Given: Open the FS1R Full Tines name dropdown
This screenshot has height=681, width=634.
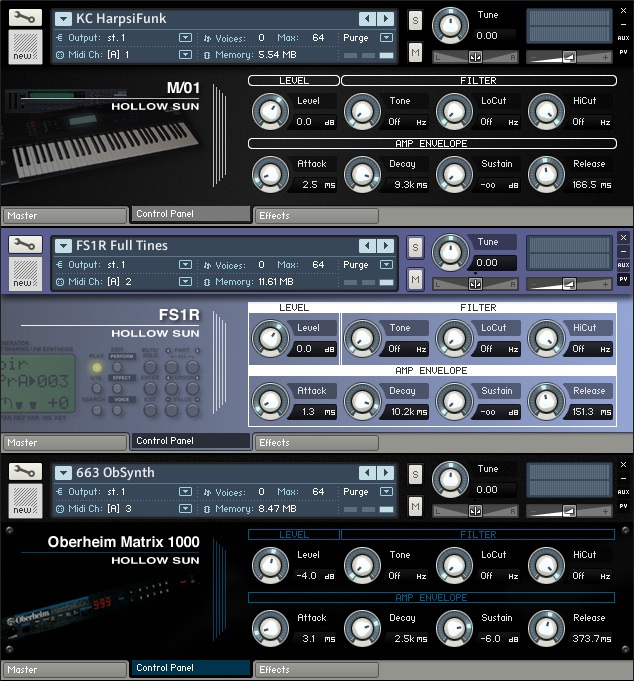Looking at the screenshot, I should (x=63, y=246).
